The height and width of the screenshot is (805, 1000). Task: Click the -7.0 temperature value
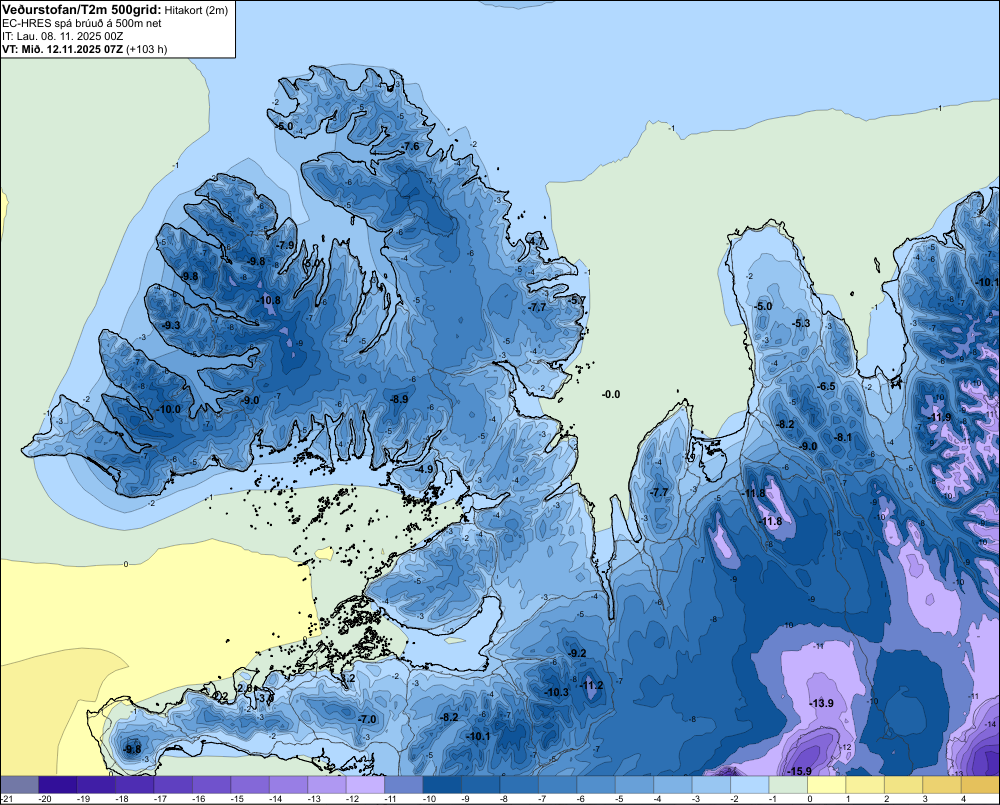click(x=367, y=719)
